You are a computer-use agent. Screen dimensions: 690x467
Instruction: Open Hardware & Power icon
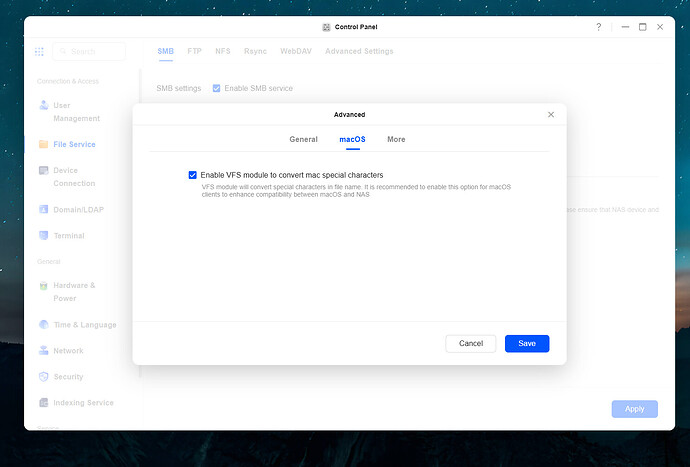pyautogui.click(x=43, y=286)
